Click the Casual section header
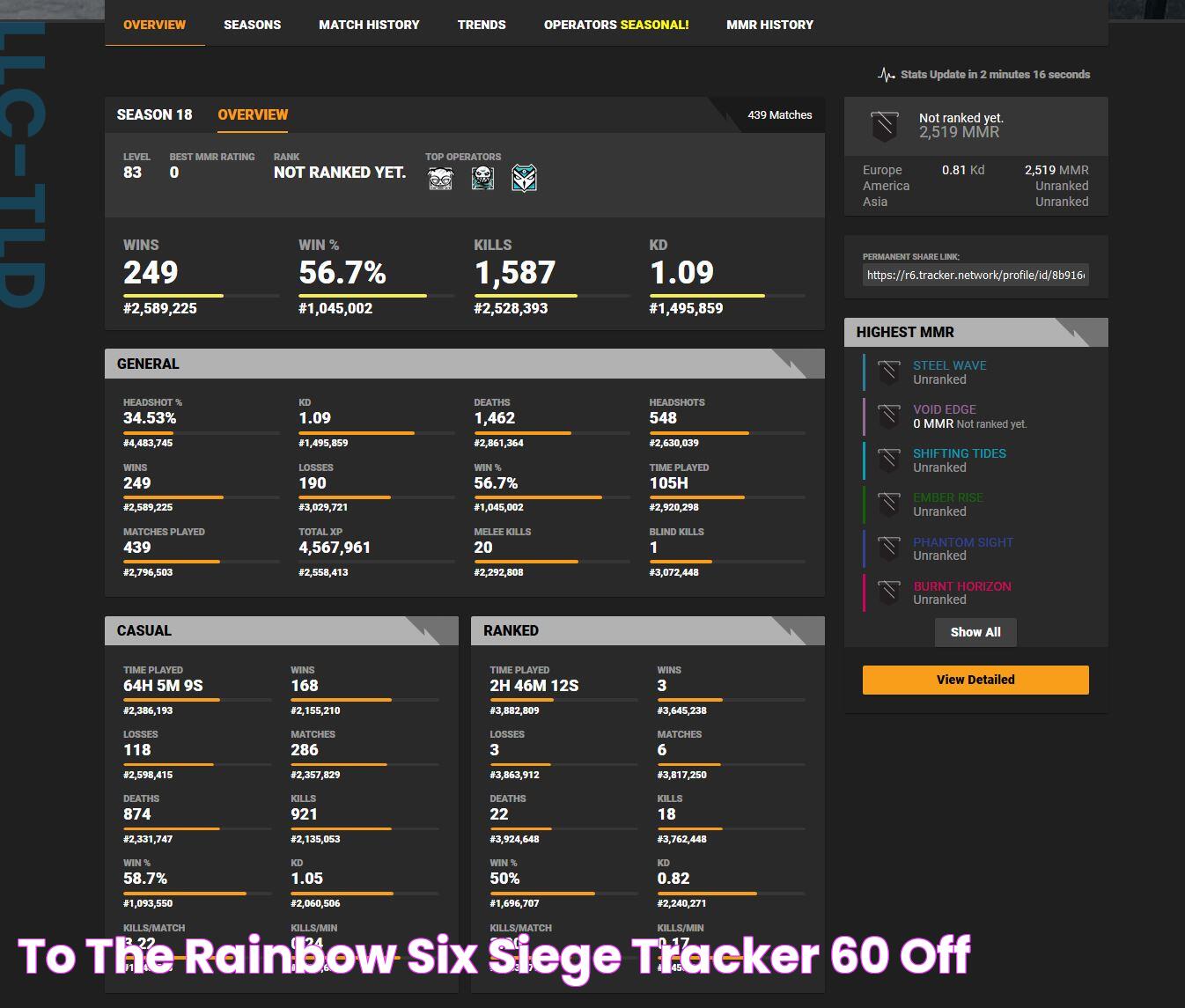1185x1008 pixels. tap(282, 630)
